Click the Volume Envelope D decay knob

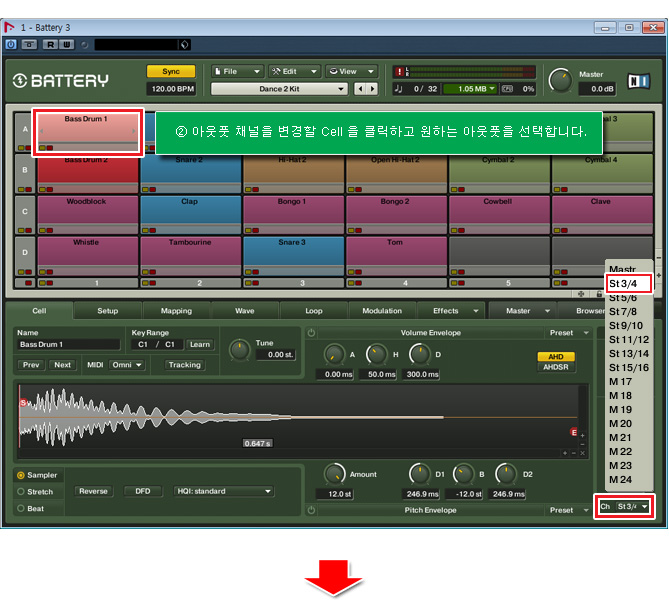coord(420,354)
